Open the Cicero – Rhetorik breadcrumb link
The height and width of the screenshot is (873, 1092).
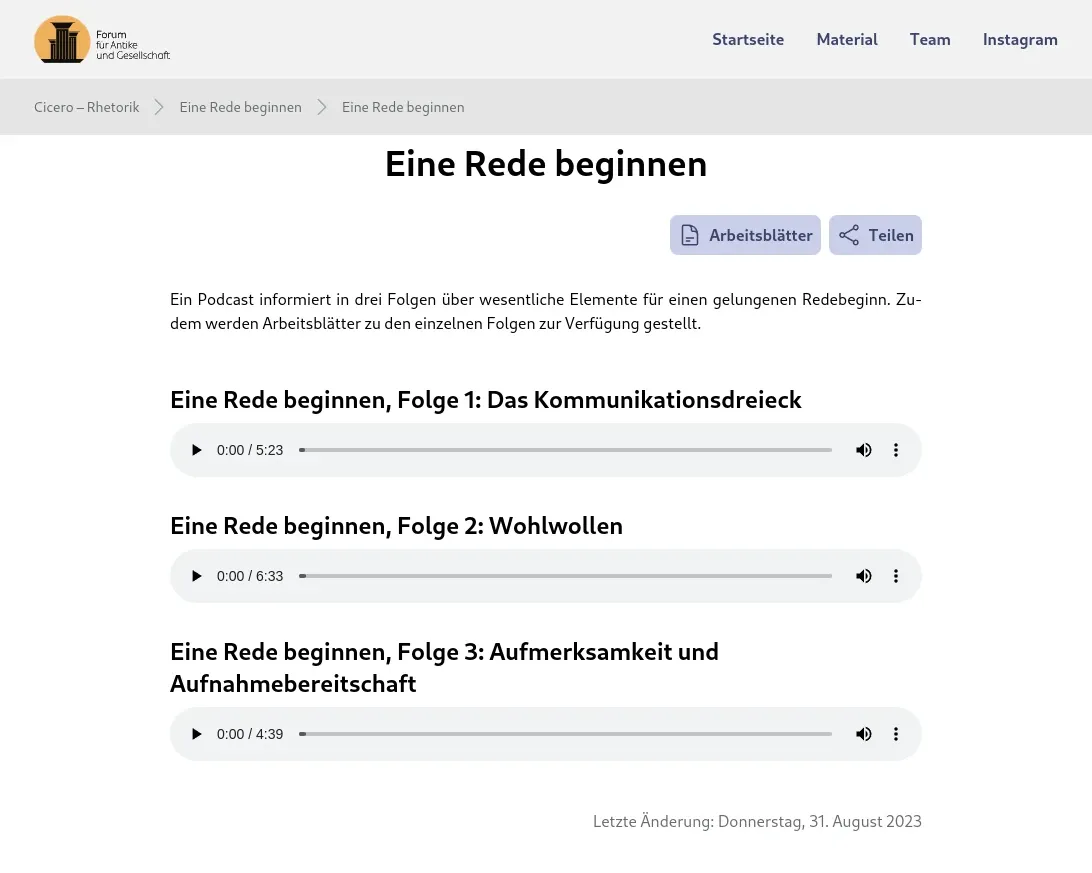click(x=86, y=107)
